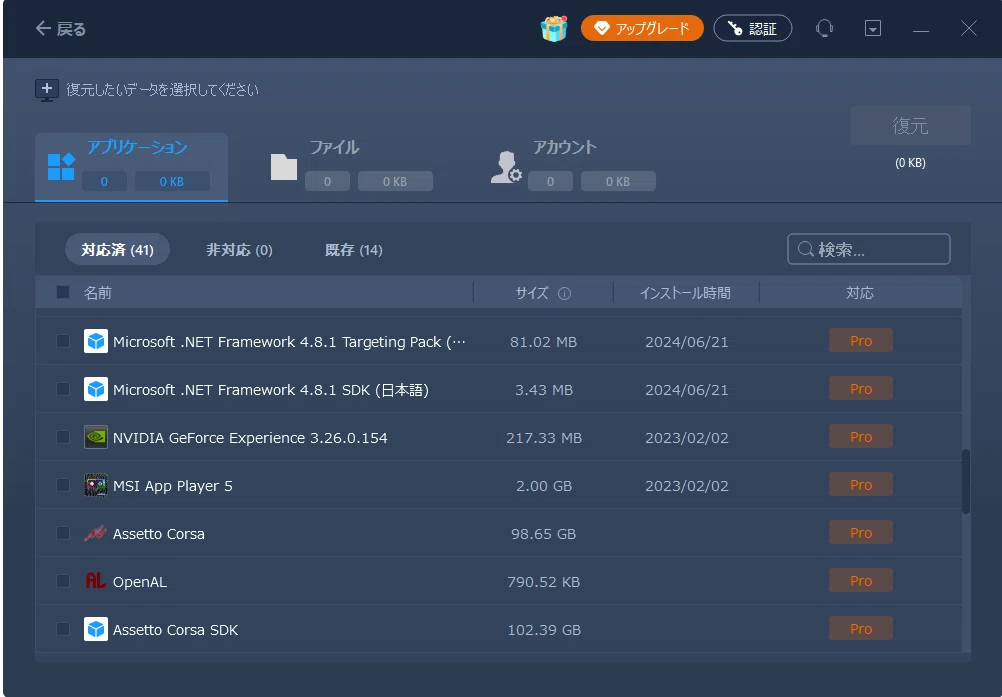The height and width of the screenshot is (697, 1002).
Task: Open the headset support icon
Action: click(824, 28)
